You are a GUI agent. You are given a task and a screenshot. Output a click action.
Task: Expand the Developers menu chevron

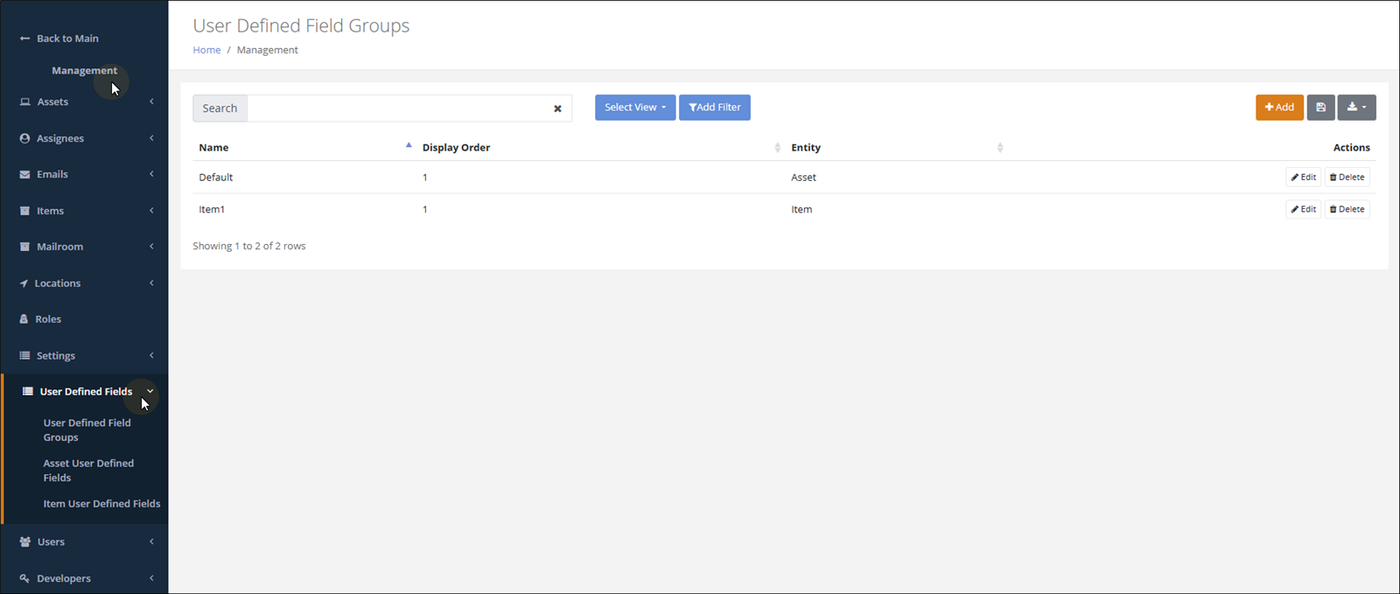tap(152, 578)
